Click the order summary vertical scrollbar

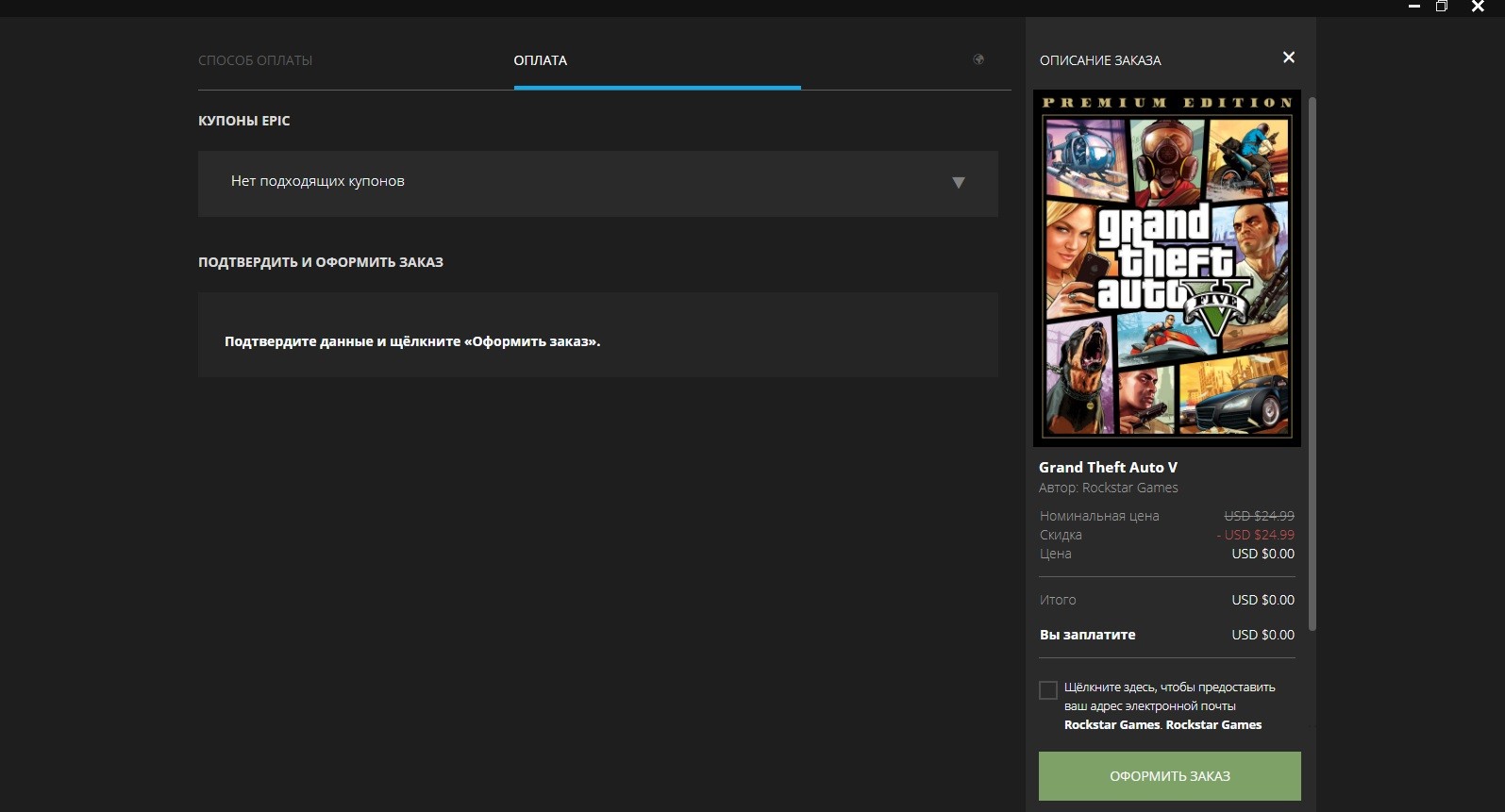tap(1312, 363)
